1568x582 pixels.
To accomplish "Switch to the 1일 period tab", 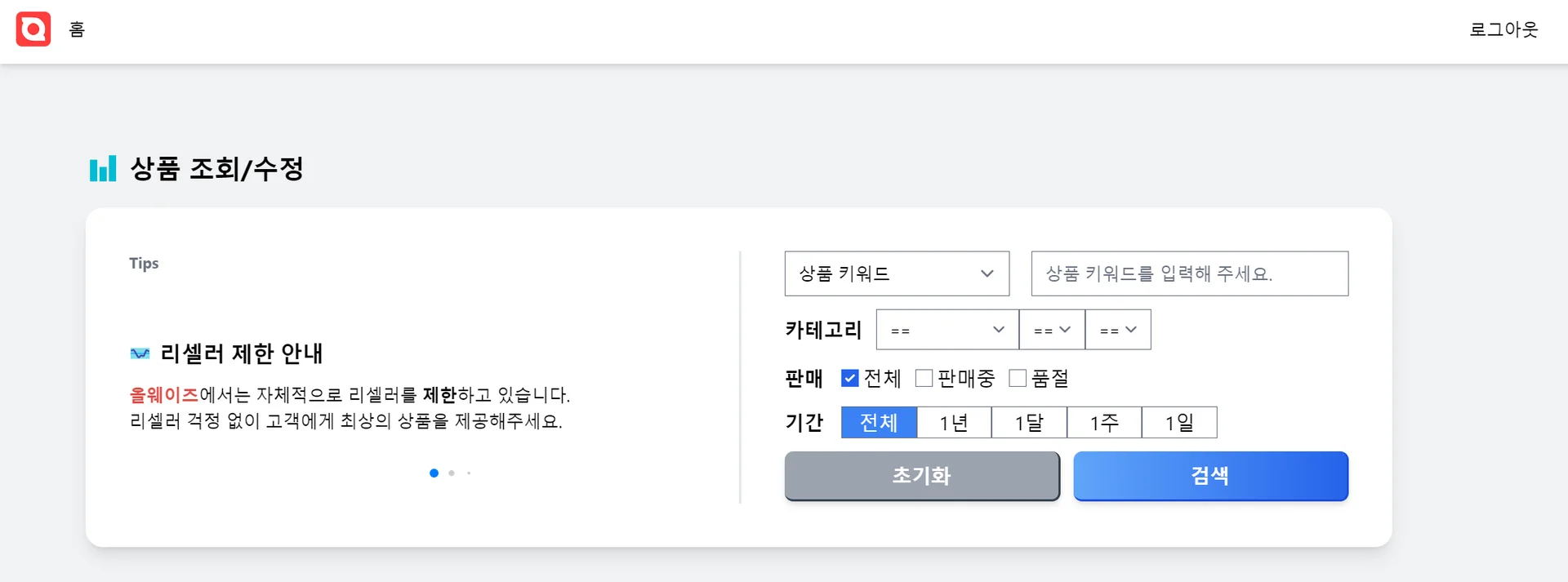I will (x=1180, y=422).
